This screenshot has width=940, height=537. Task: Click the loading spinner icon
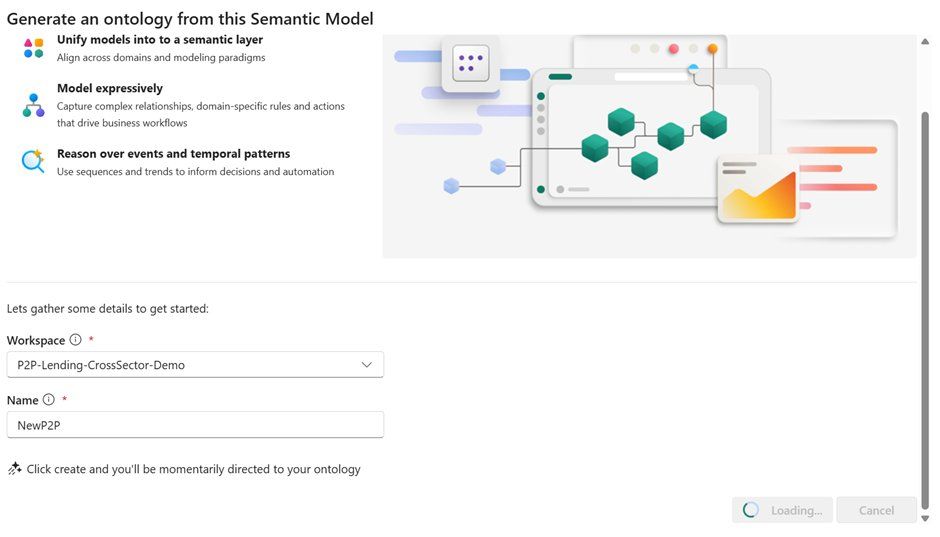click(751, 510)
